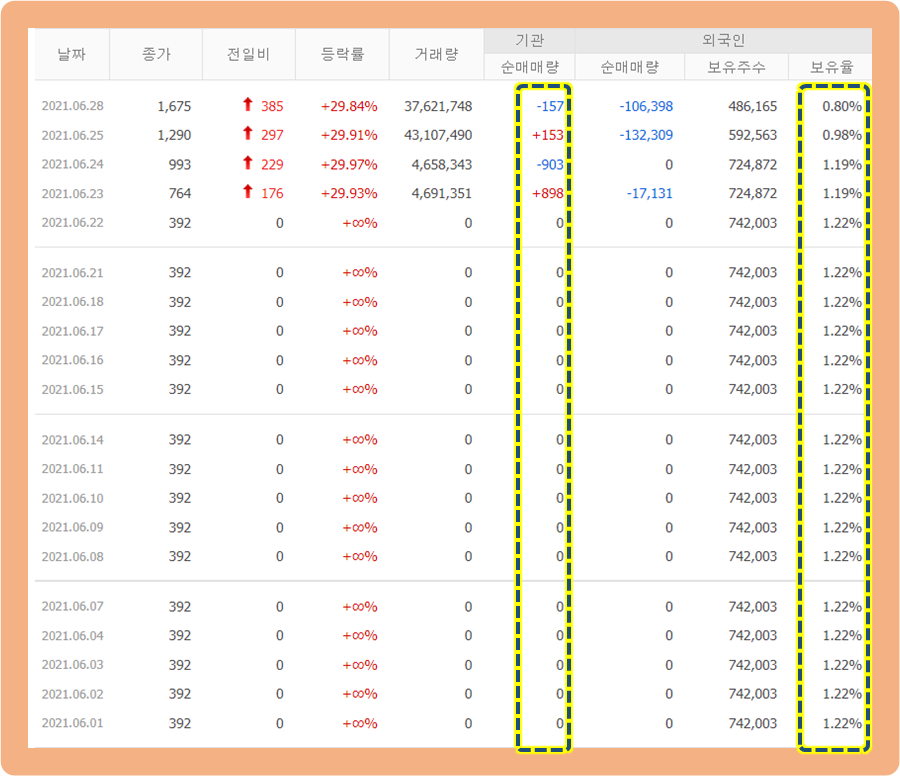Click volume 4,658,343
The width and height of the screenshot is (900, 776).
point(442,165)
